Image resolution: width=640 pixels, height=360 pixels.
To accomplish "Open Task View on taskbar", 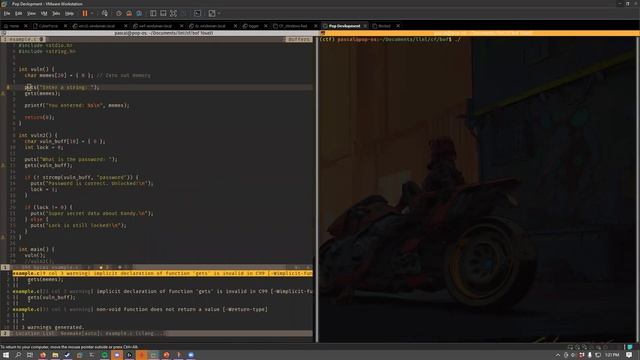I will [30, 355].
